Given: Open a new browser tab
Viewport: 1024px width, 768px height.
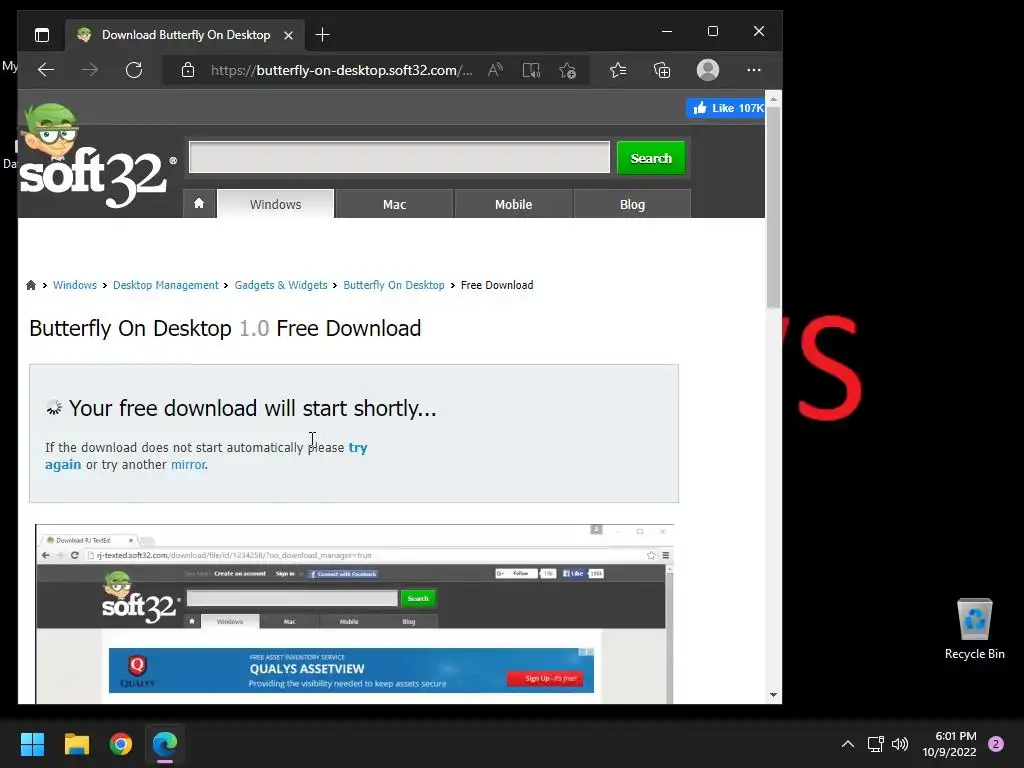Looking at the screenshot, I should pos(322,35).
